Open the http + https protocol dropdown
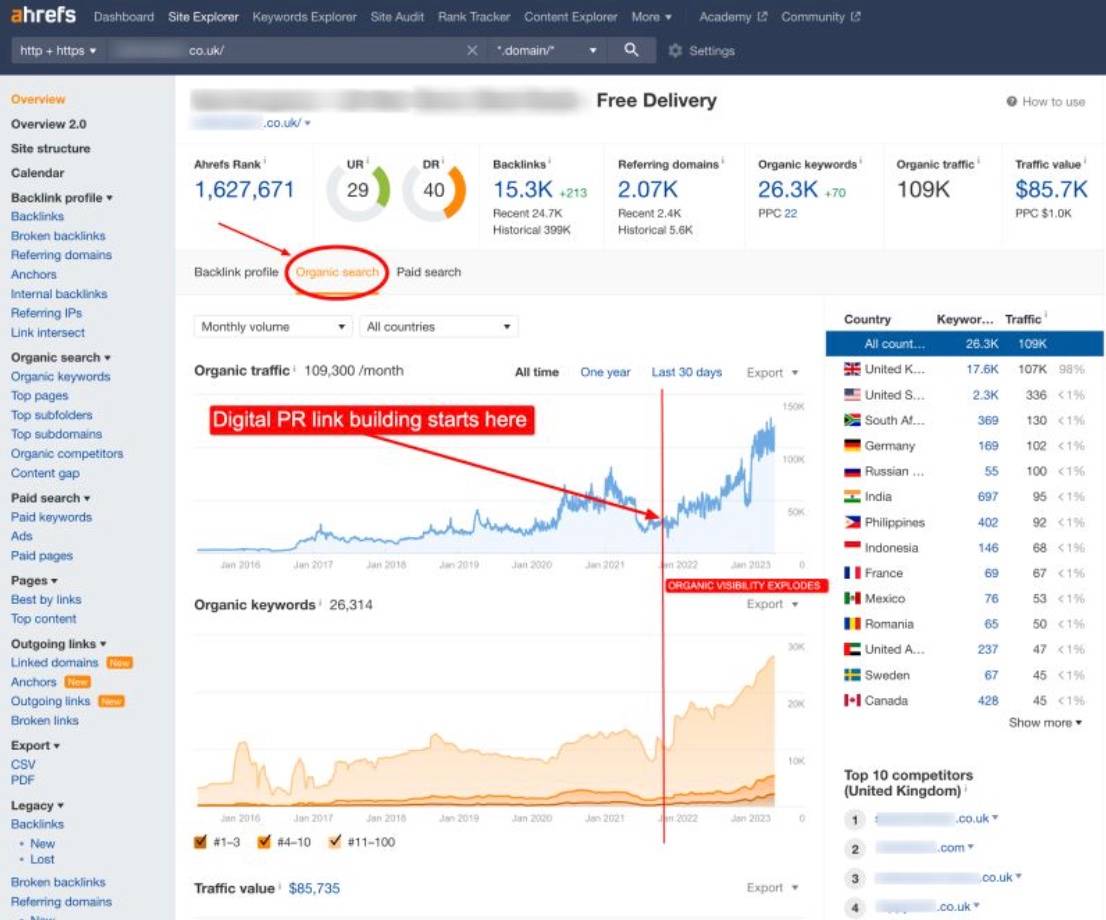This screenshot has height=920, width=1106. click(x=58, y=50)
